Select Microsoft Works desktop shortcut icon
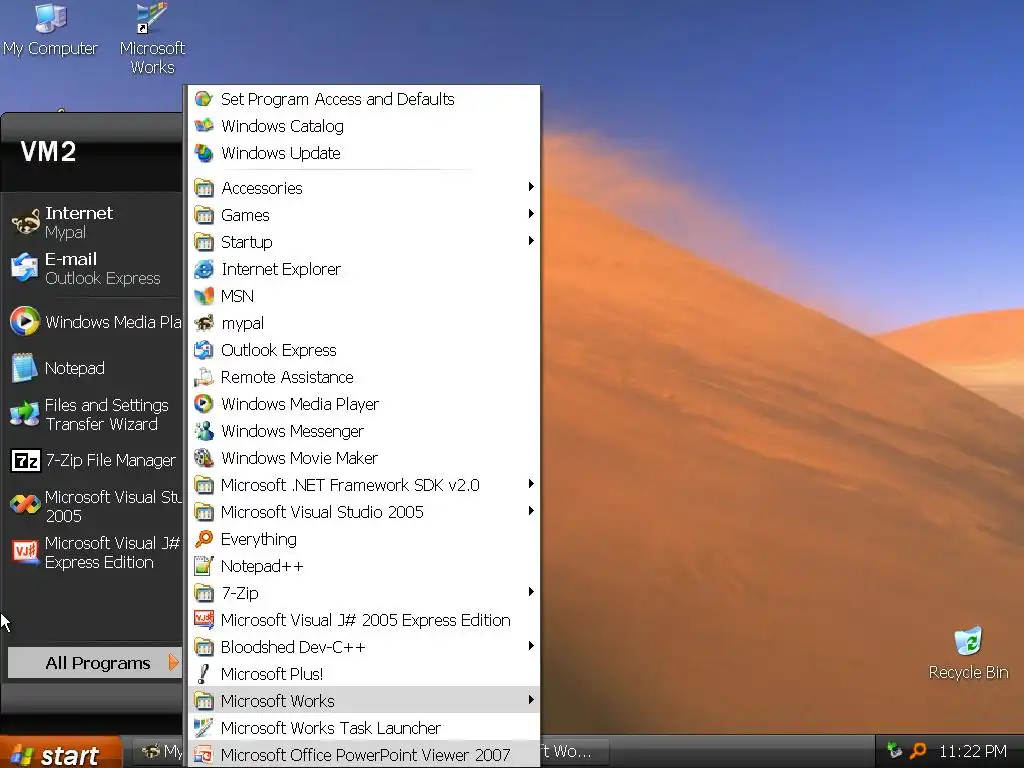 point(152,18)
